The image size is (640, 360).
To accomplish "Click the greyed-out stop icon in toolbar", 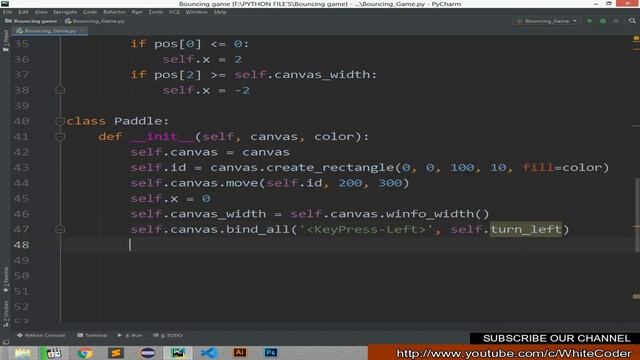I will click(616, 21).
